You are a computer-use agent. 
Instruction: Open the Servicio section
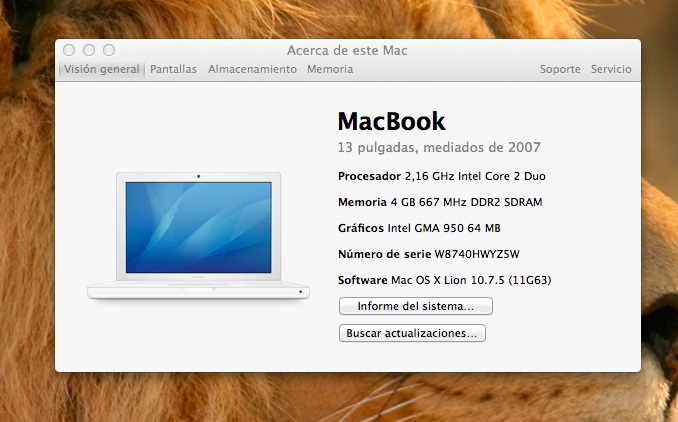(x=611, y=69)
